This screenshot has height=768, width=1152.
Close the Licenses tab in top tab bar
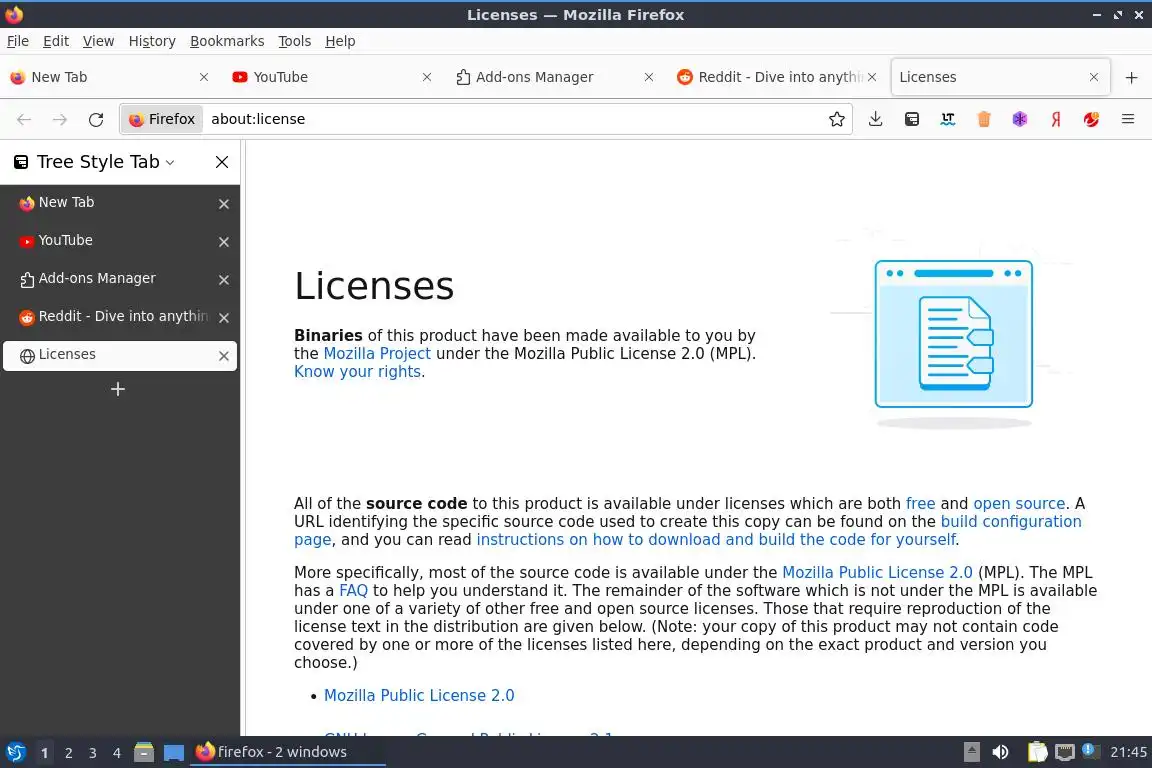pos(1094,77)
